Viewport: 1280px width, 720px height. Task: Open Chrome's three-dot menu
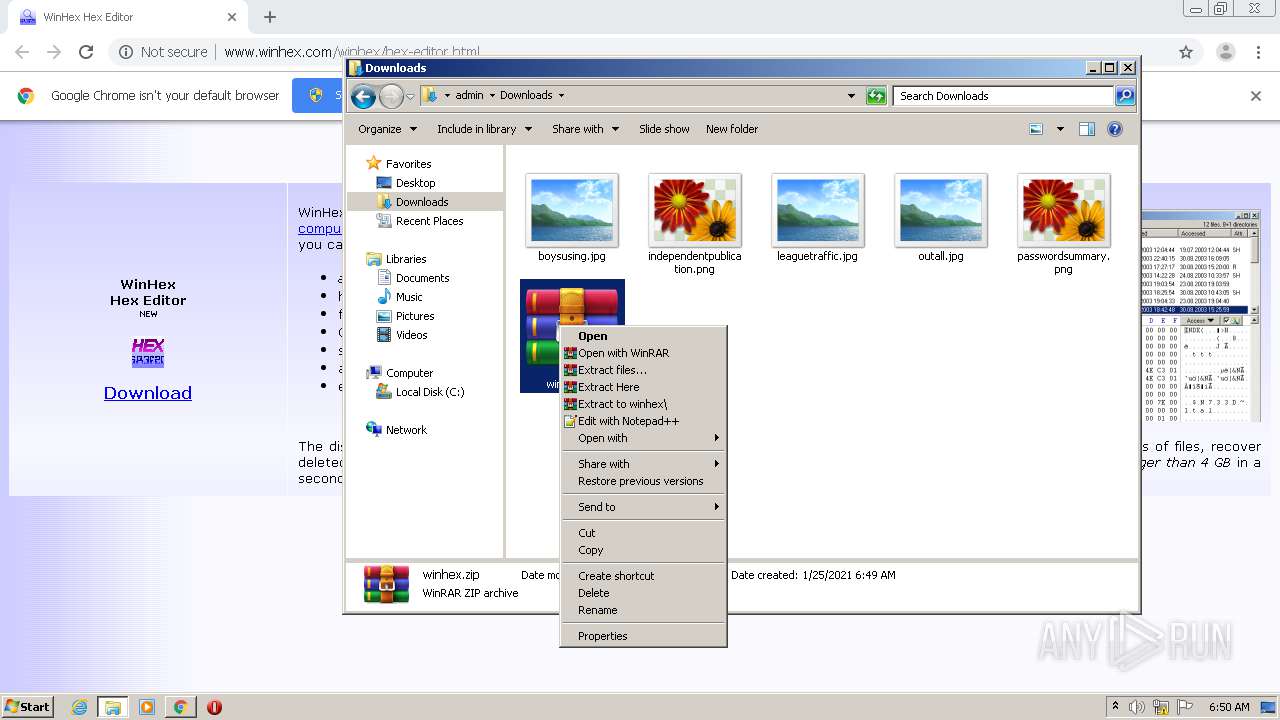point(1259,52)
